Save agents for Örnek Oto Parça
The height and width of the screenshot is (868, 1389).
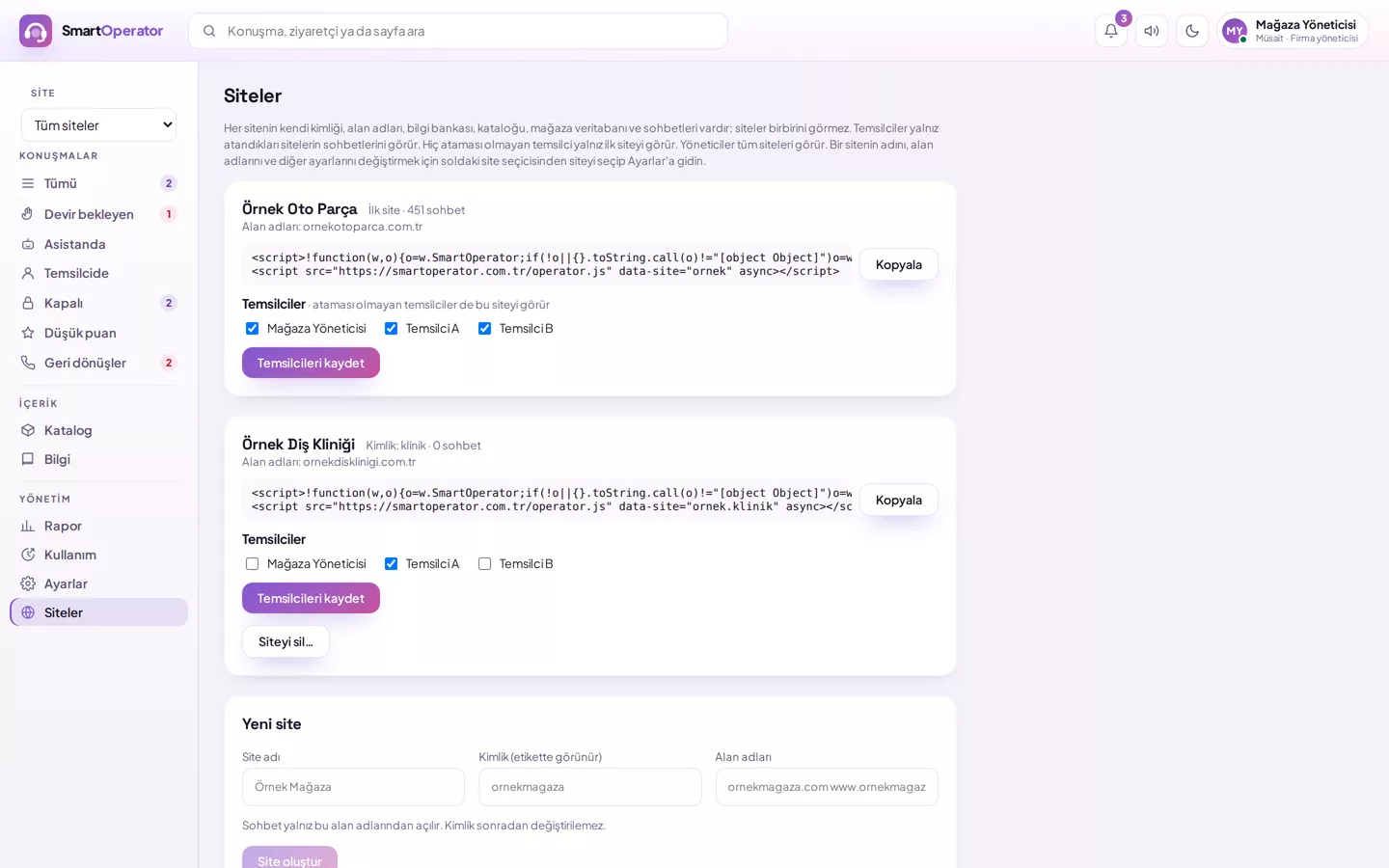pos(311,363)
